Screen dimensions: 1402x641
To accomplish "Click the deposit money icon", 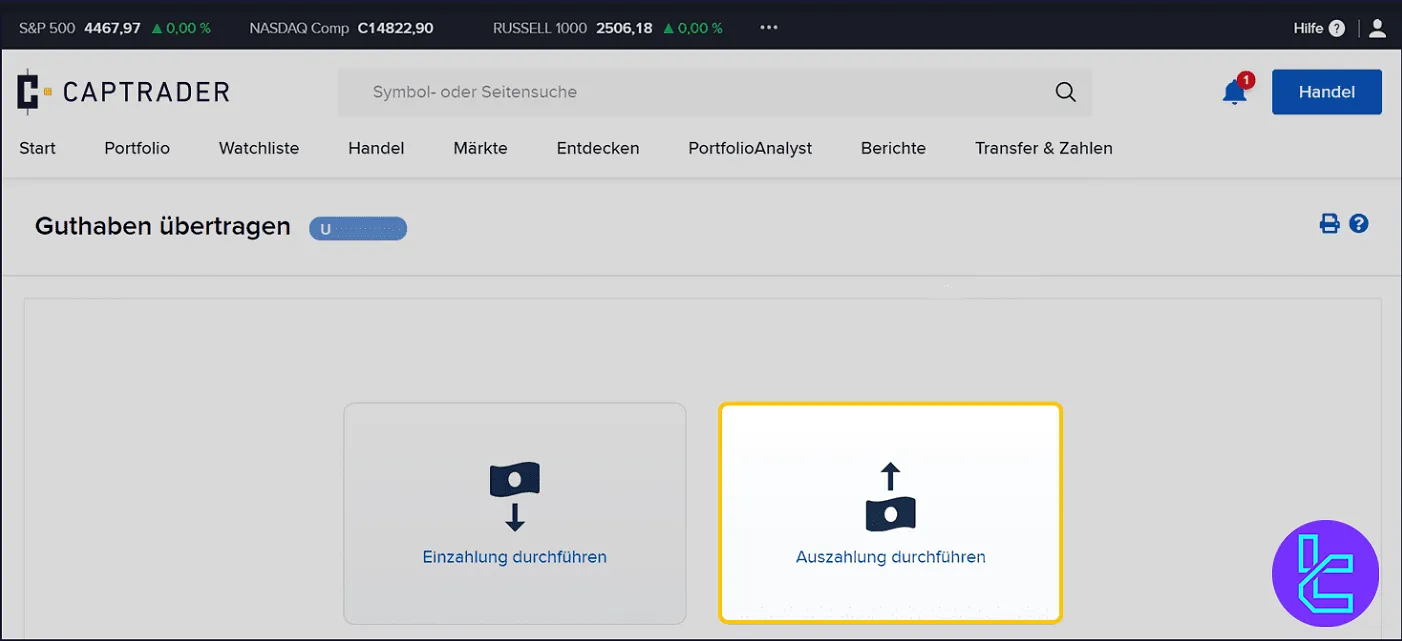I will click(x=514, y=496).
